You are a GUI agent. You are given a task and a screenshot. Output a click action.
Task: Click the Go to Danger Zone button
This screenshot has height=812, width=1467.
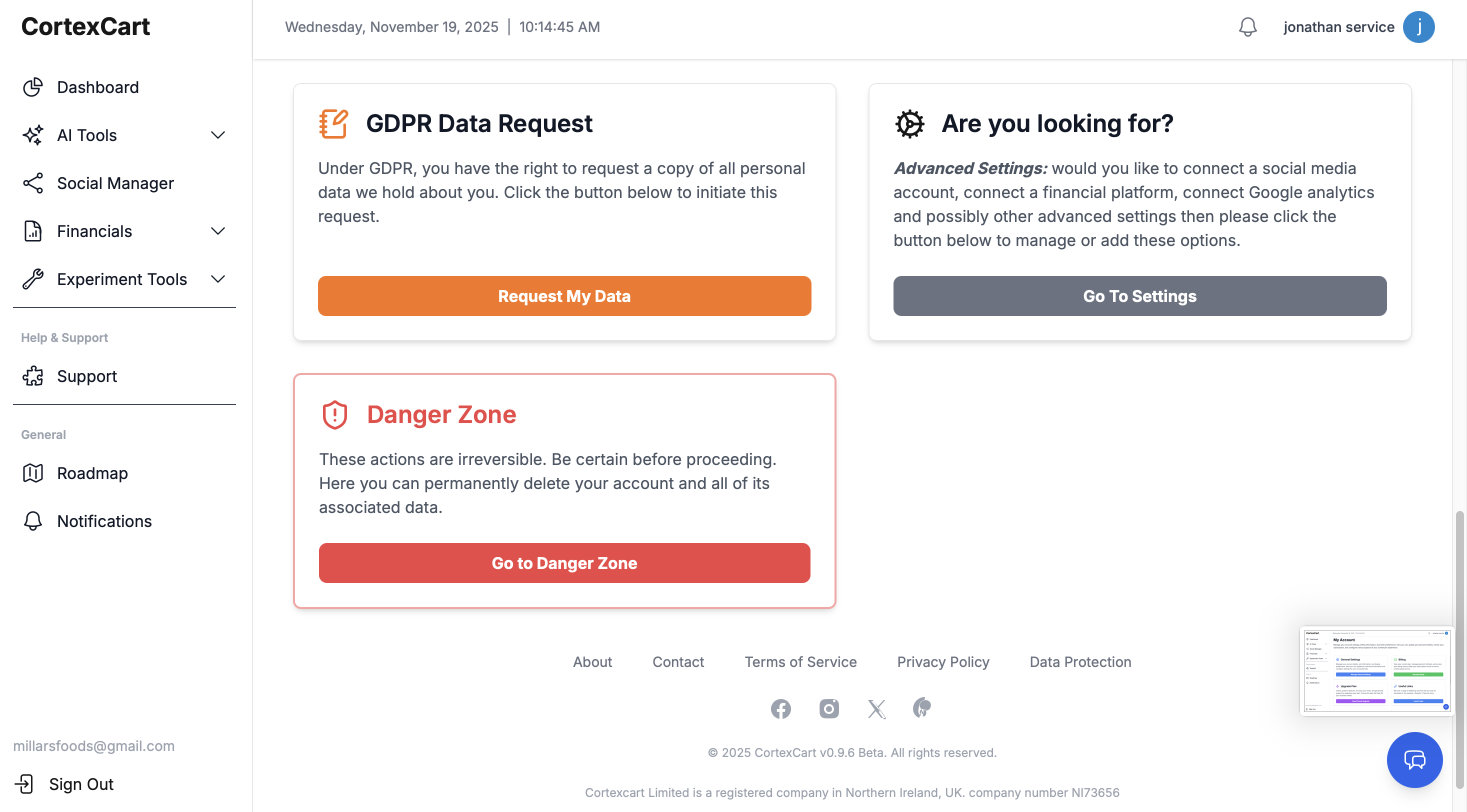tap(564, 562)
